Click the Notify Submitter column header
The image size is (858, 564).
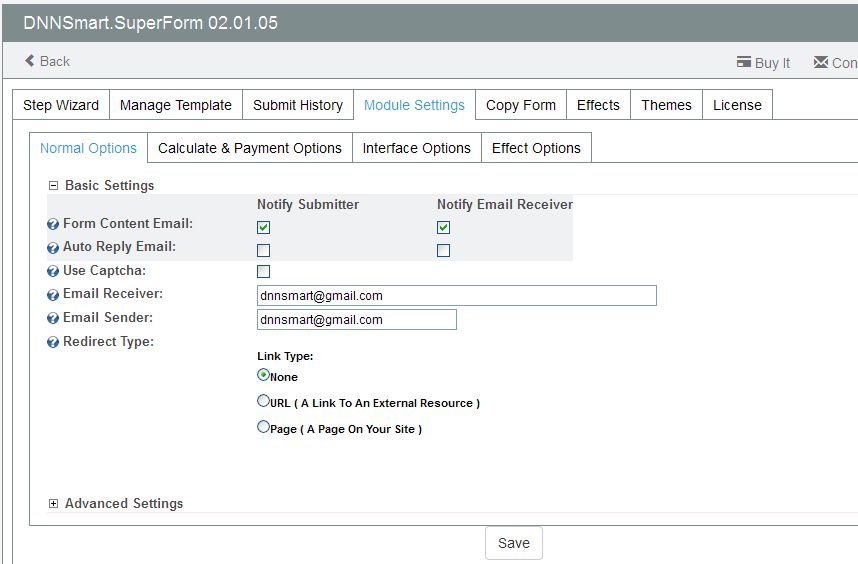point(308,204)
